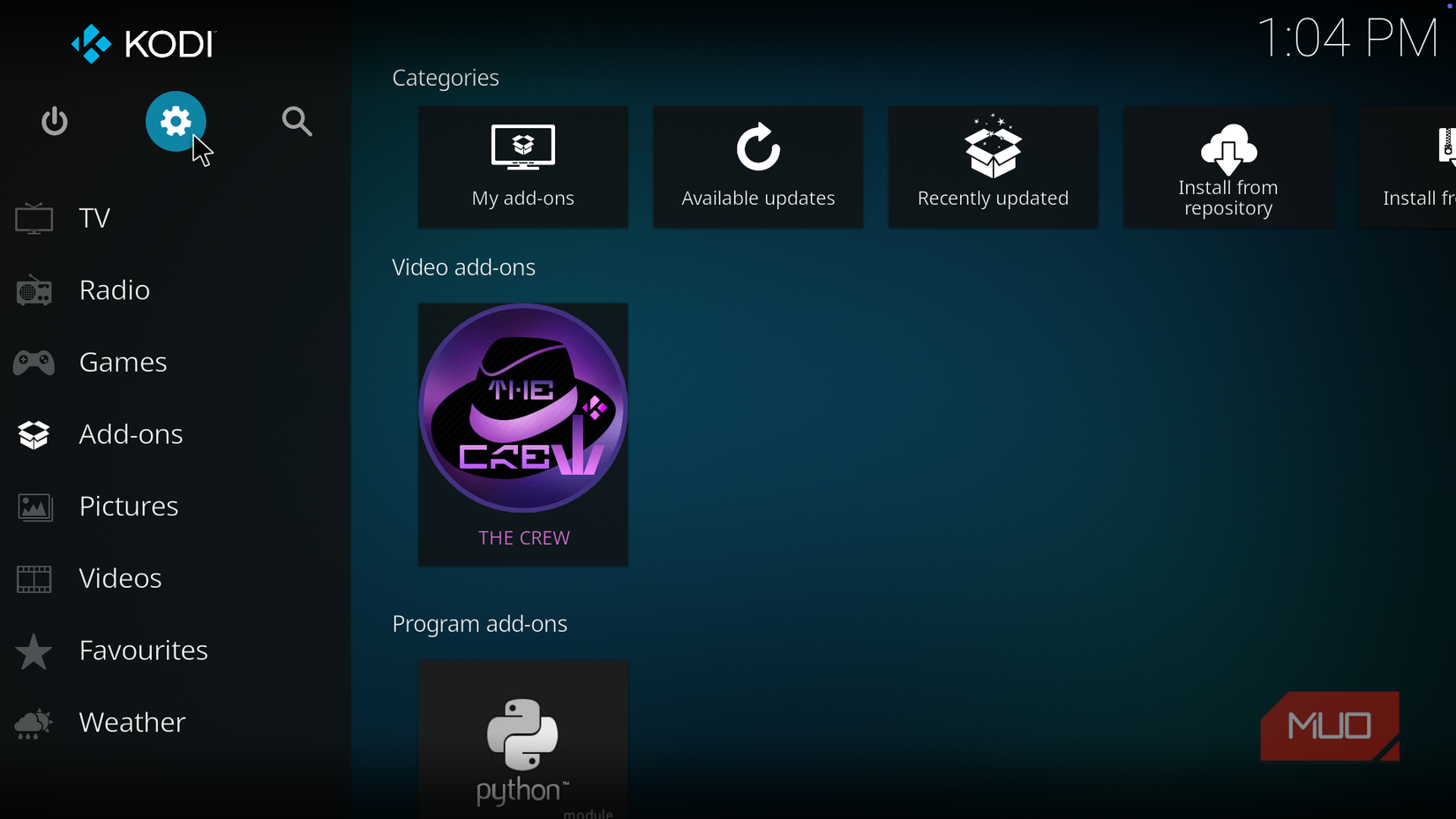Select the Videos menu entry
Screen dimensions: 1456x819
tap(120, 578)
